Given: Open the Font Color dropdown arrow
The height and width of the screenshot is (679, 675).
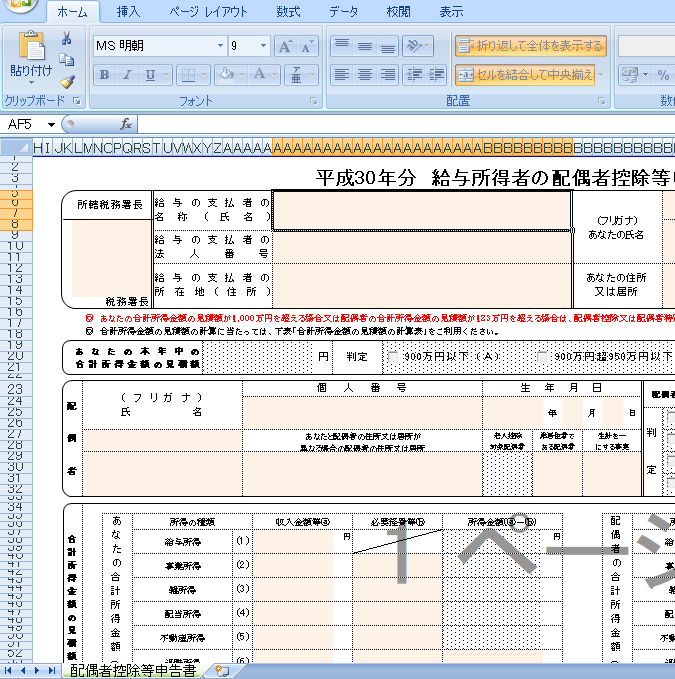Looking at the screenshot, I should click(x=275, y=75).
